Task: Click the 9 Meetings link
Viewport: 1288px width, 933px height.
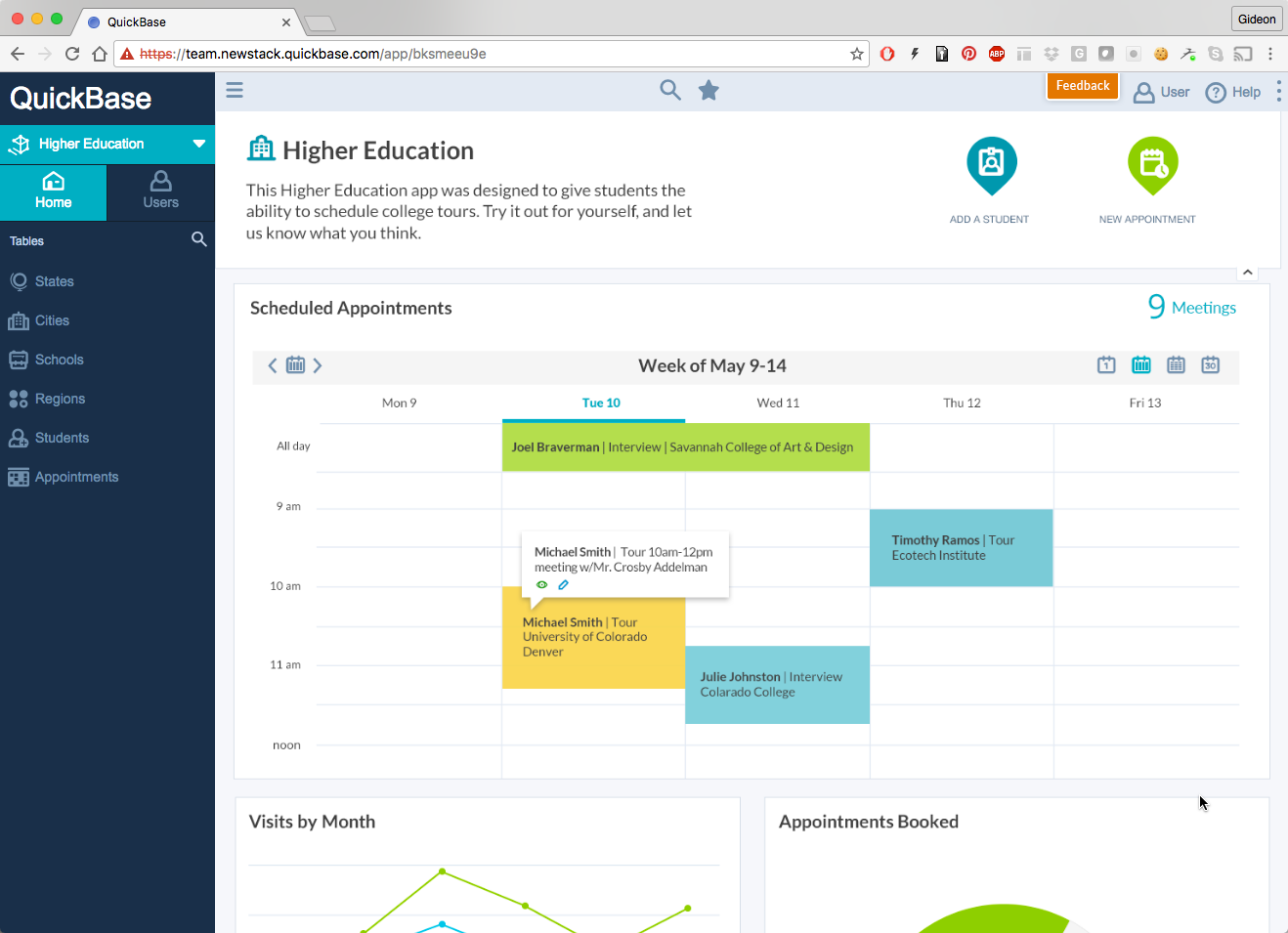Action: (x=1191, y=307)
